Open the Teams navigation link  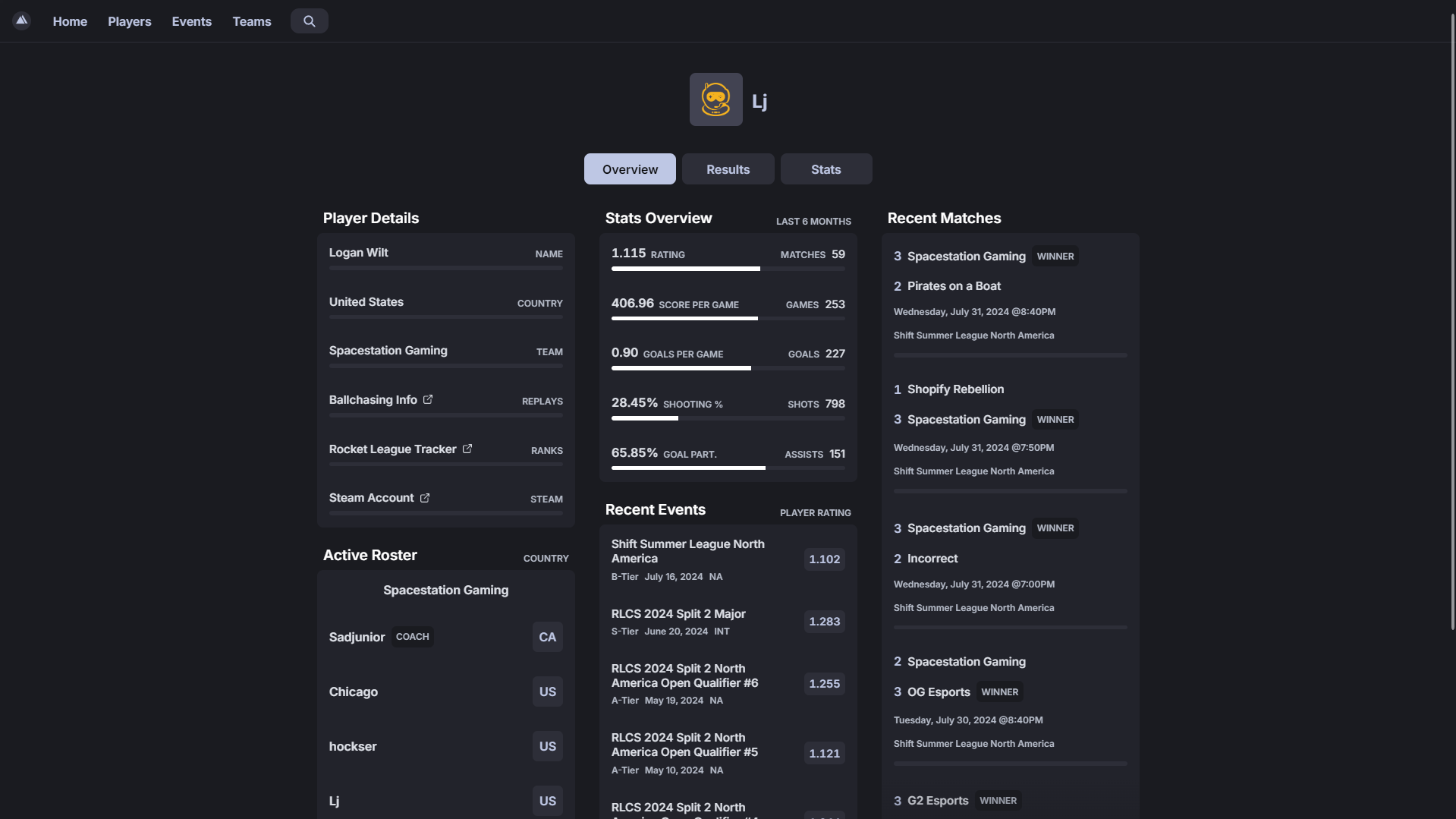(251, 21)
